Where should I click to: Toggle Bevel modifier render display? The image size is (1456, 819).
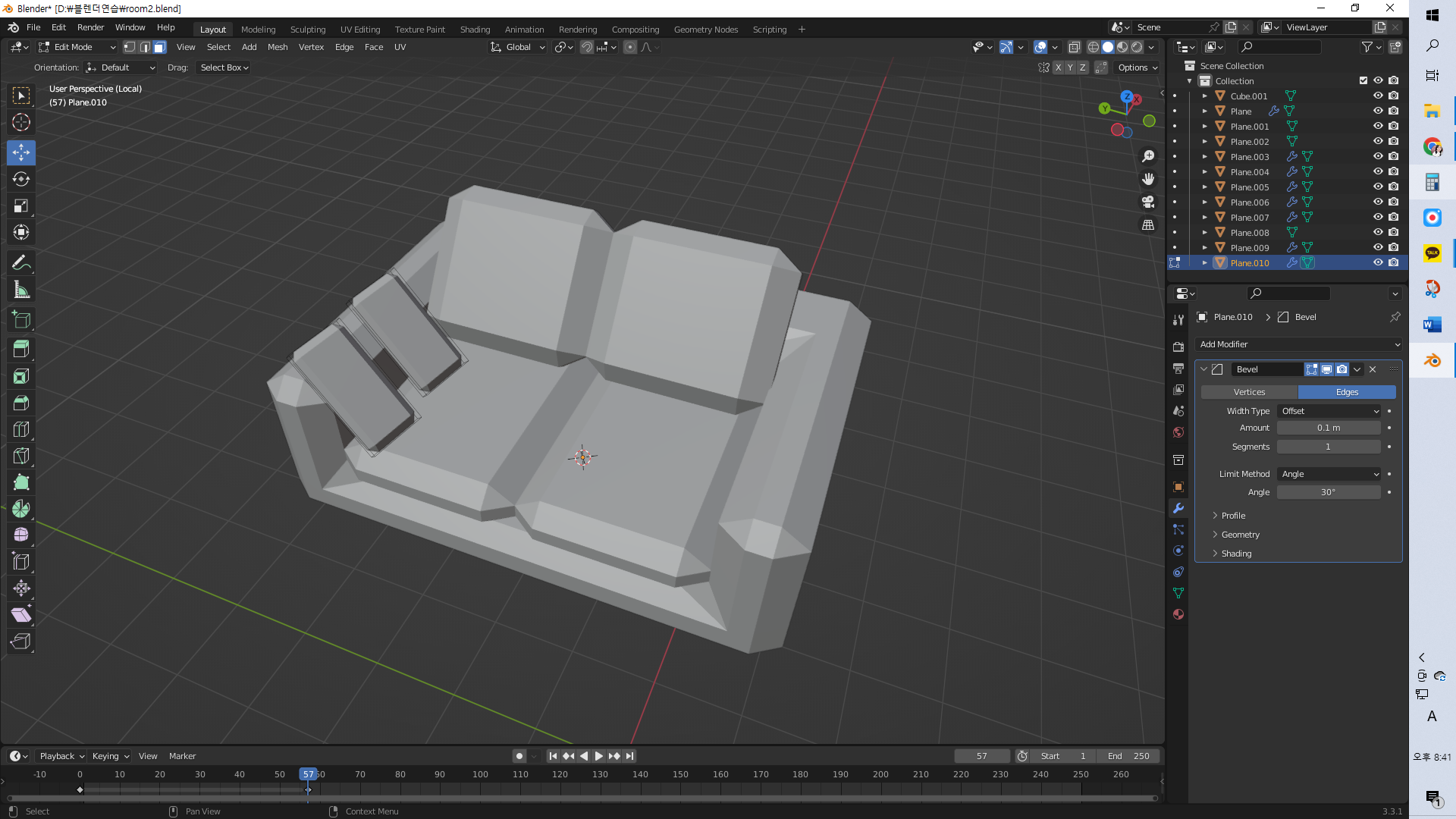[1342, 369]
